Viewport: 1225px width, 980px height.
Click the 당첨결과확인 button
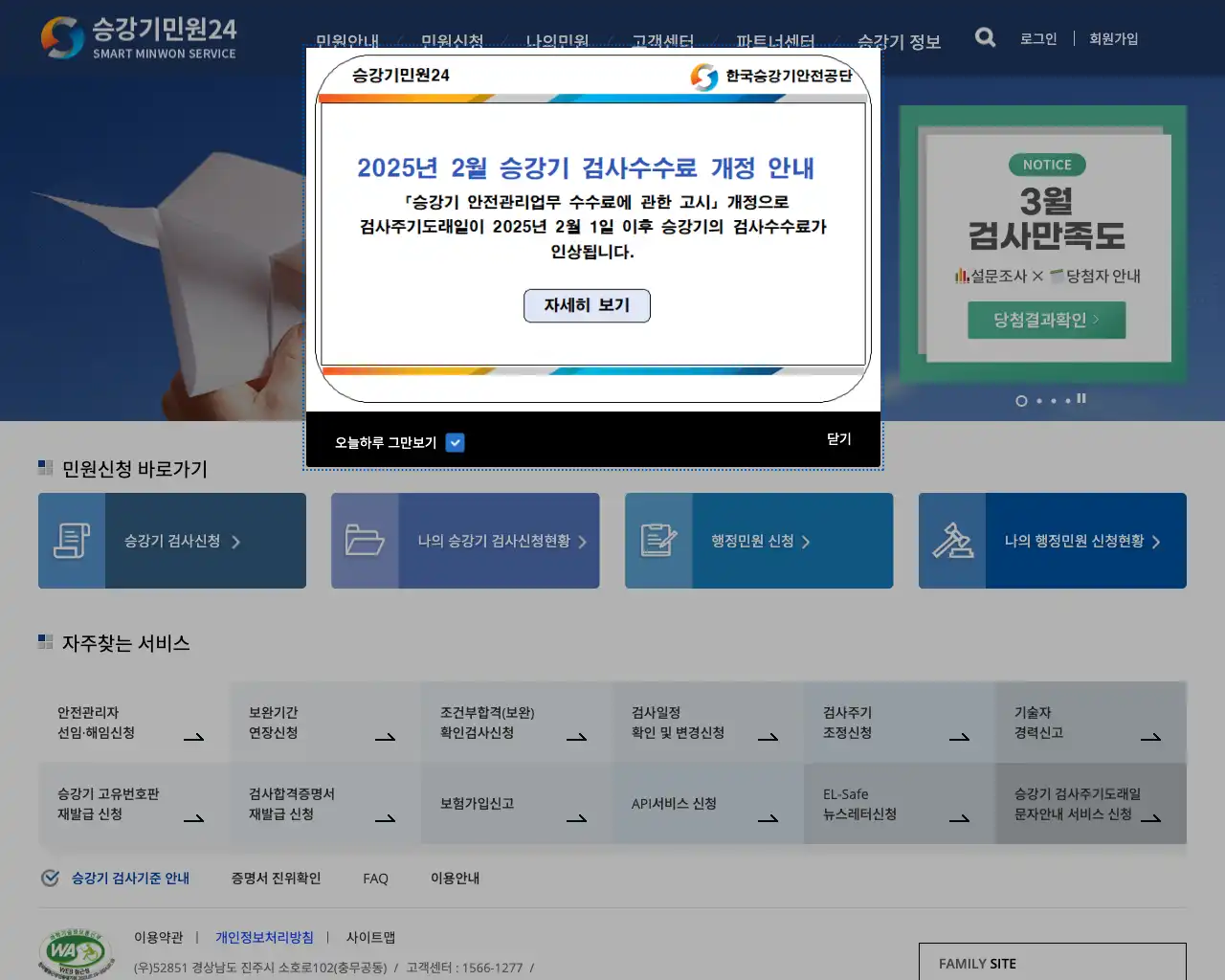click(x=1046, y=320)
